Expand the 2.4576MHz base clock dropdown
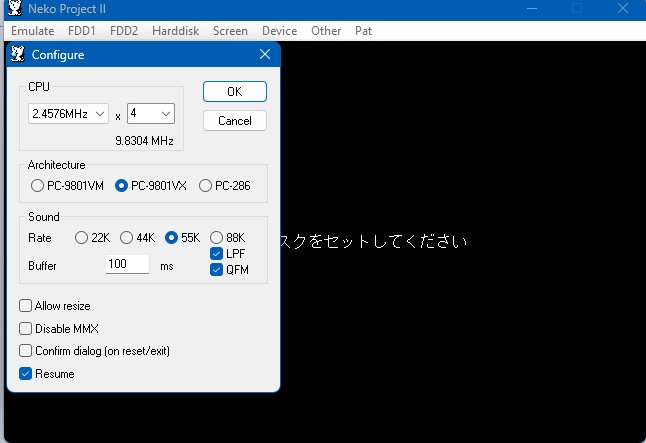The image size is (646, 443). point(68,114)
